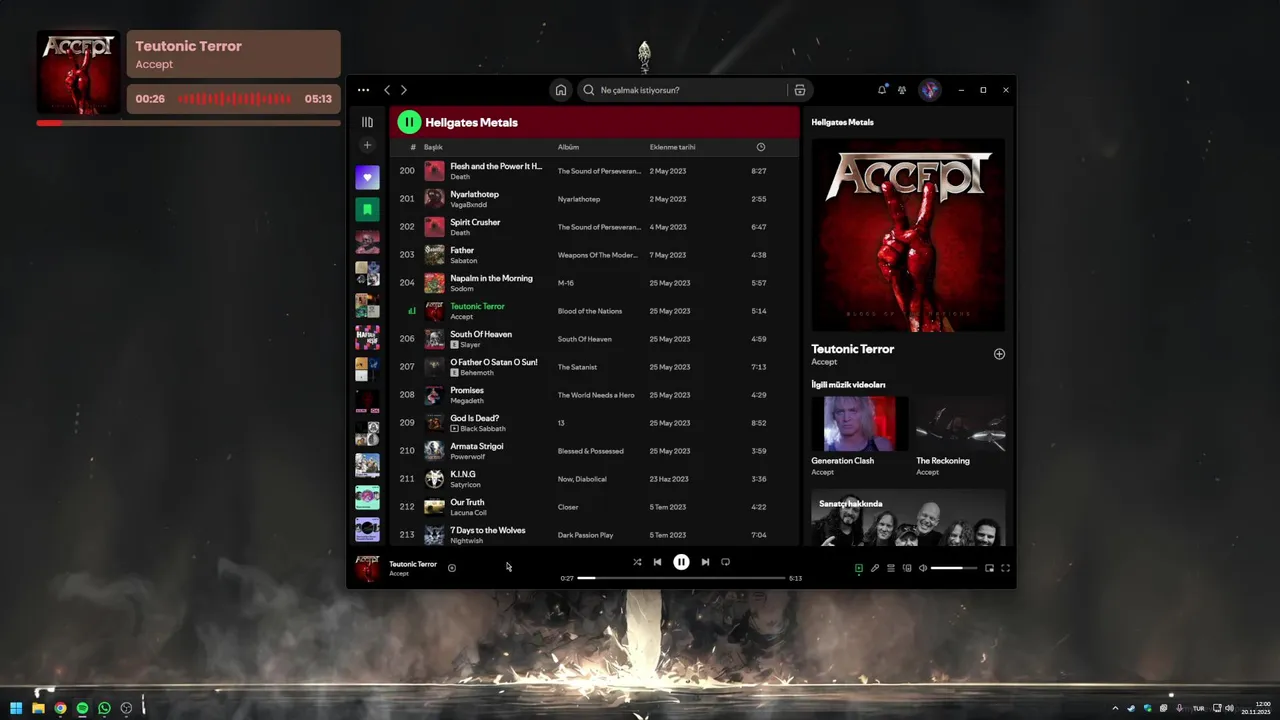The height and width of the screenshot is (720, 1280).
Task: Create a new playlist with plus icon
Action: 367,145
